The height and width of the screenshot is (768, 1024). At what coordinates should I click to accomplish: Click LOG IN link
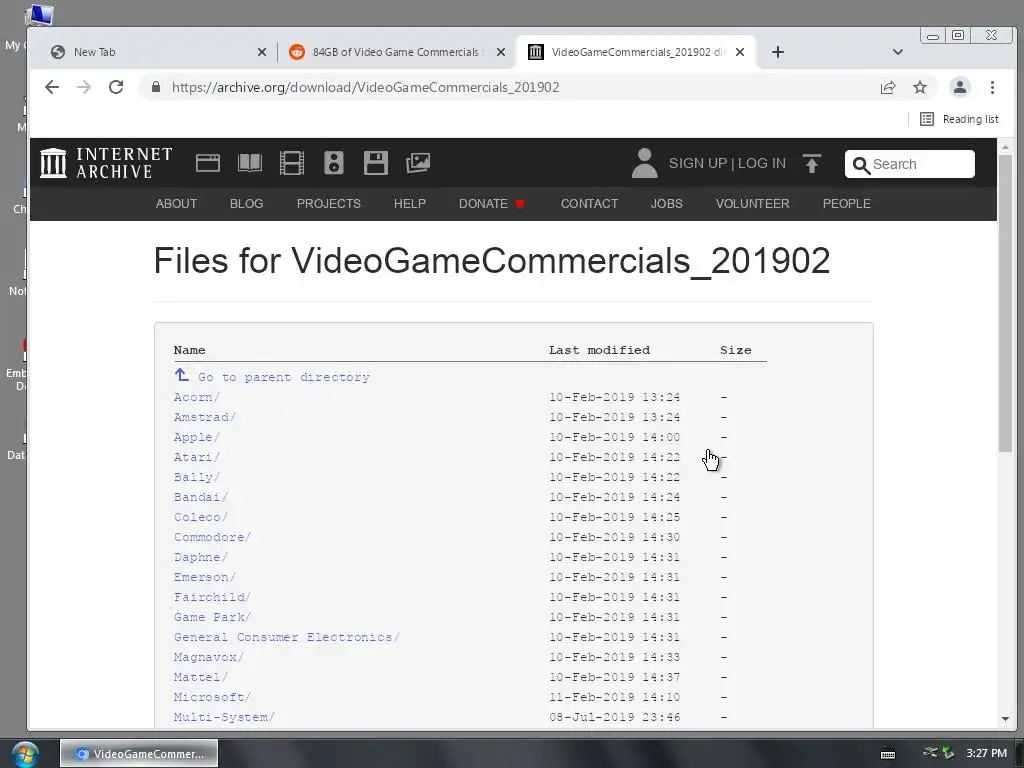(761, 163)
